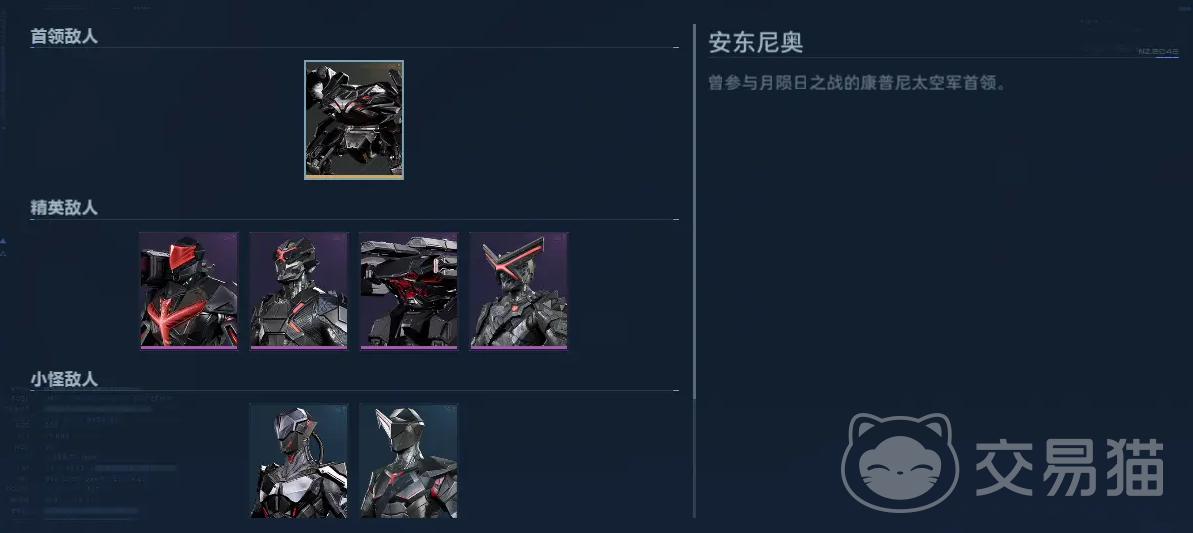Select the 小怪敌人 section heading
This screenshot has width=1193, height=533.
click(x=64, y=379)
